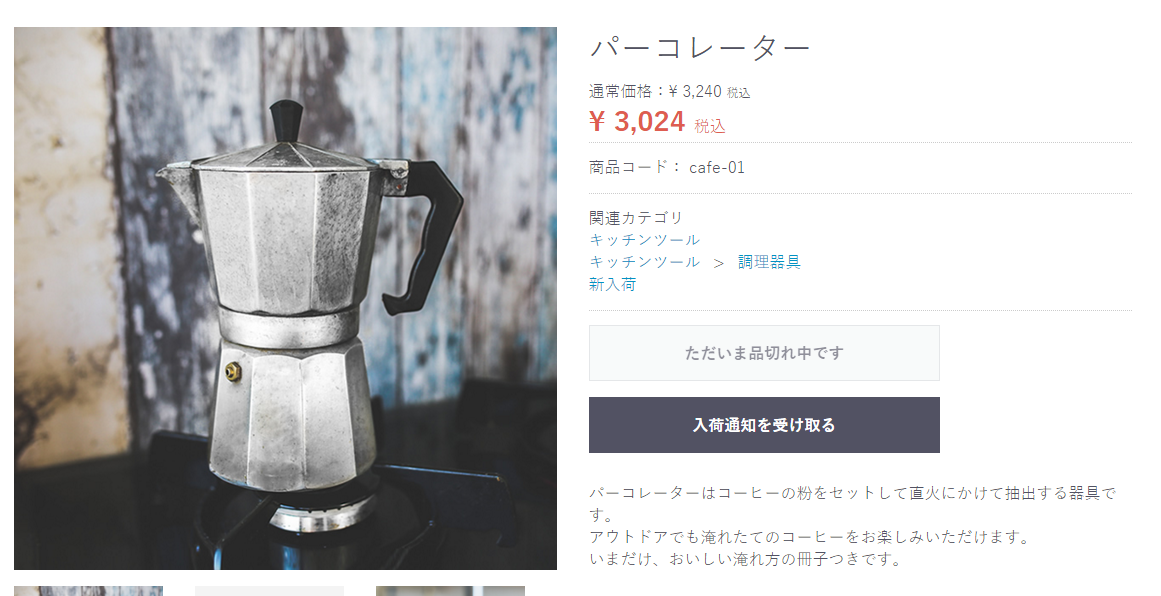Select the first thumbnail below the main photo

click(88, 591)
